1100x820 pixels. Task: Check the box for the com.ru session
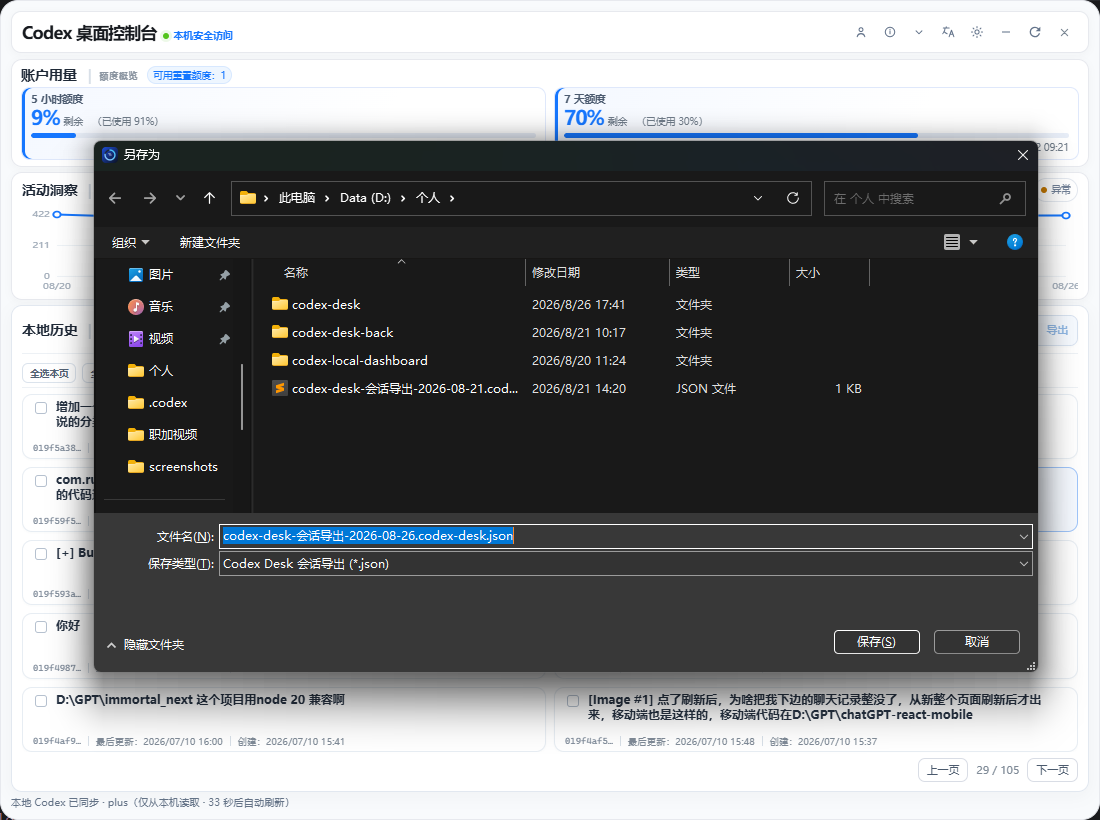pos(41,480)
